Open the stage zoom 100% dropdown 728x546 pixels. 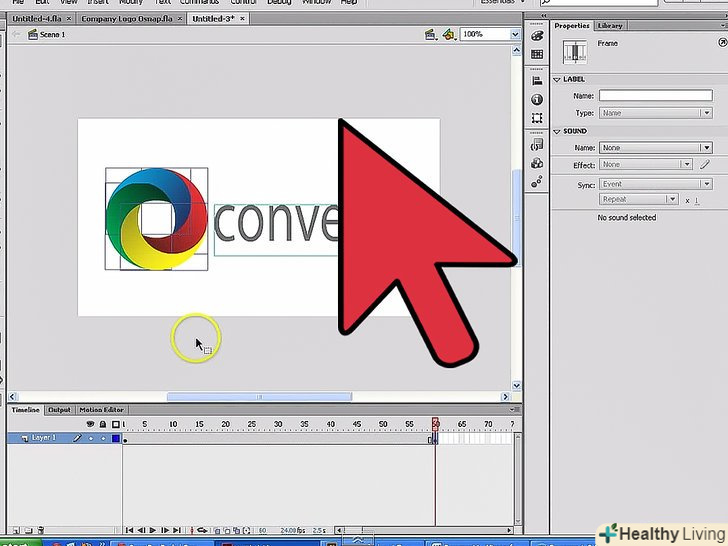515,34
